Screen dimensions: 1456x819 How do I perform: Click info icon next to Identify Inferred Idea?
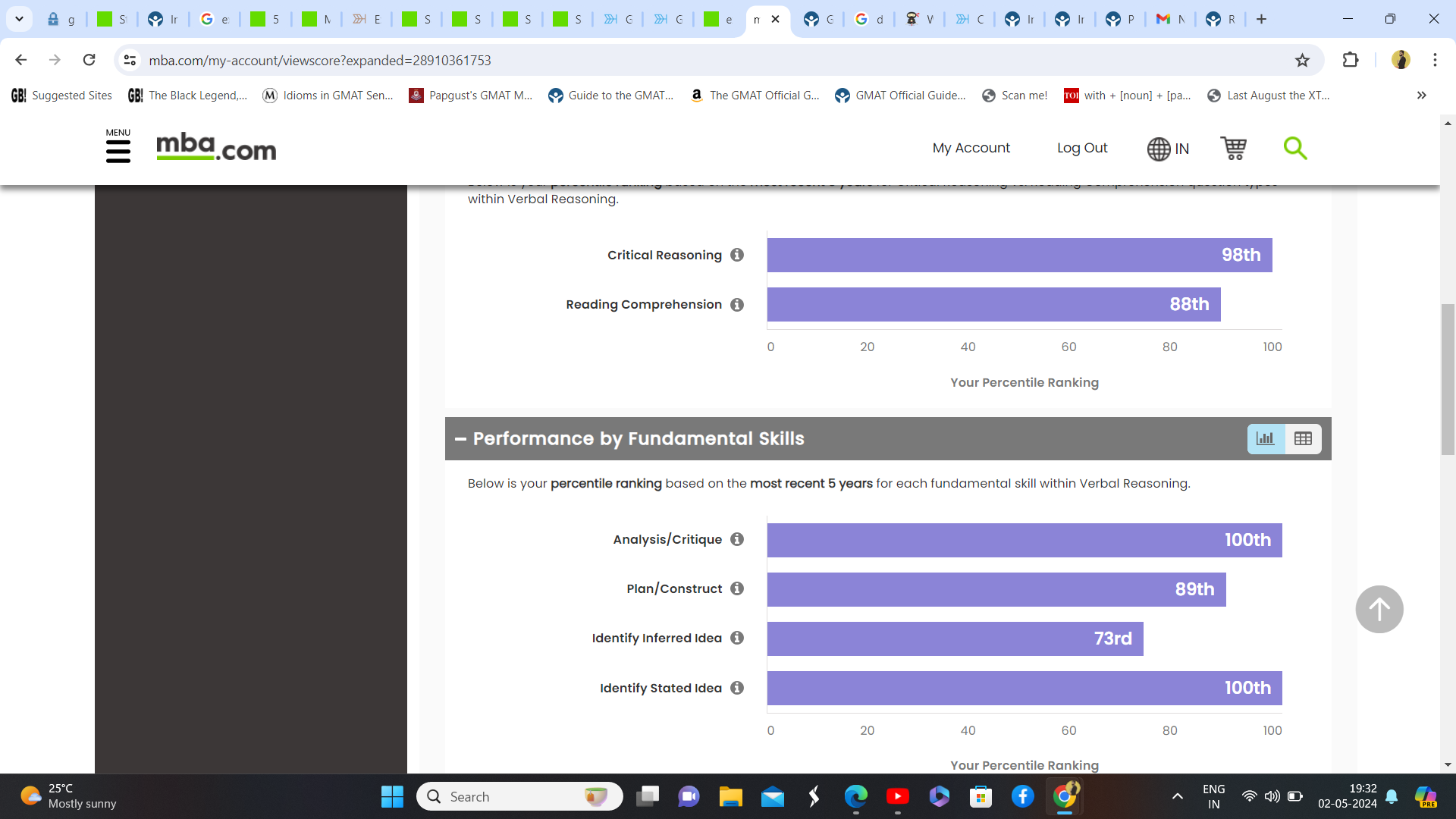click(x=737, y=639)
